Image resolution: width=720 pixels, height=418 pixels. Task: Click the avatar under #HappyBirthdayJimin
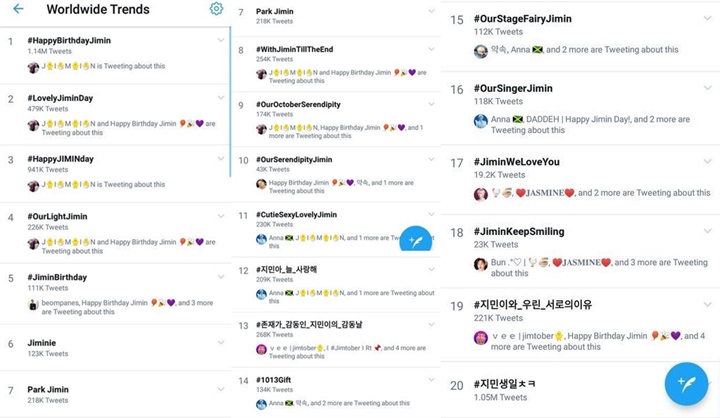(33, 68)
